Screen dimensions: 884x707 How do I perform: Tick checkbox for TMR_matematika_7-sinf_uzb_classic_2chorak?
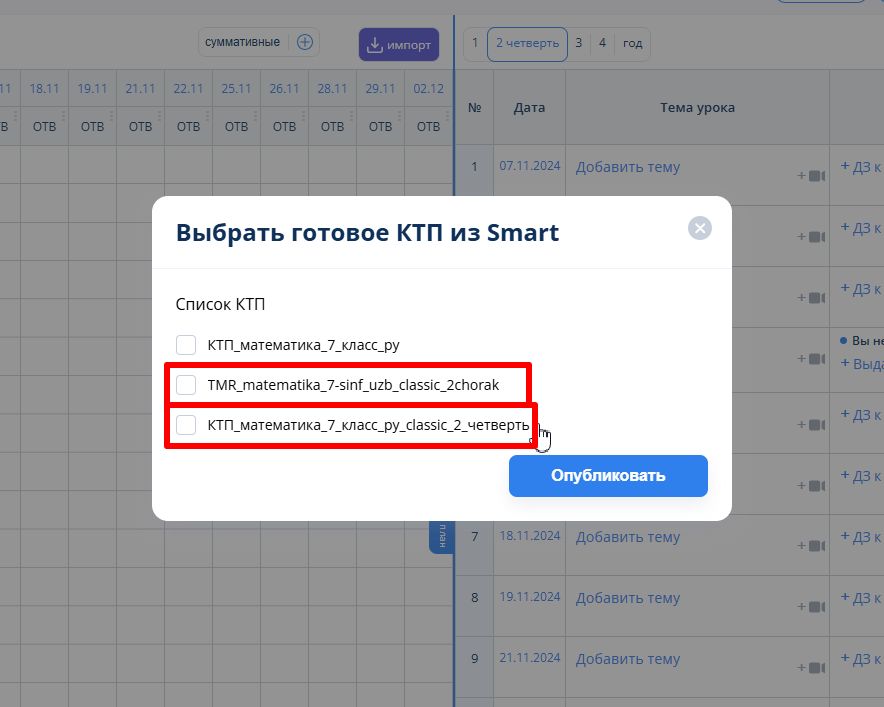[186, 385]
